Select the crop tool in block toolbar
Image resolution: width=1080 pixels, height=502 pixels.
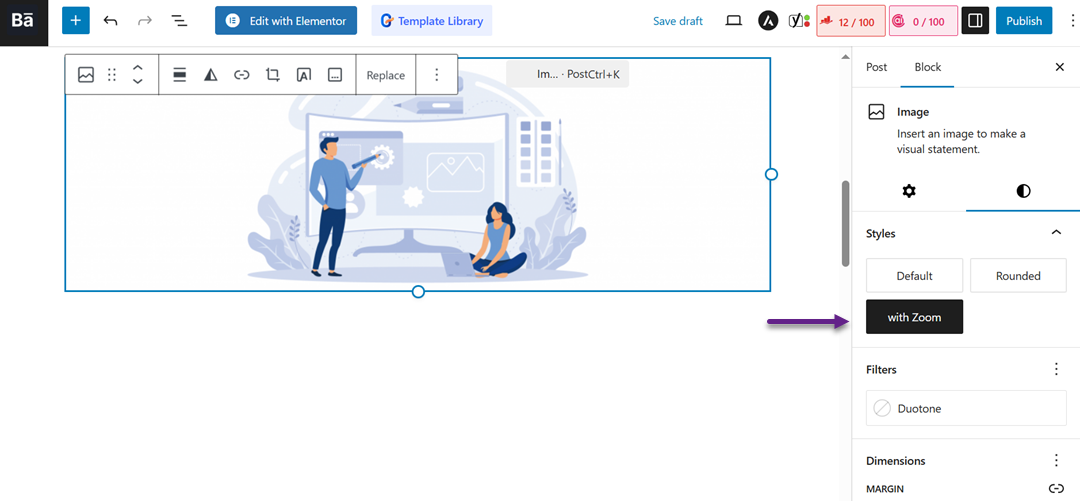pyautogui.click(x=272, y=75)
